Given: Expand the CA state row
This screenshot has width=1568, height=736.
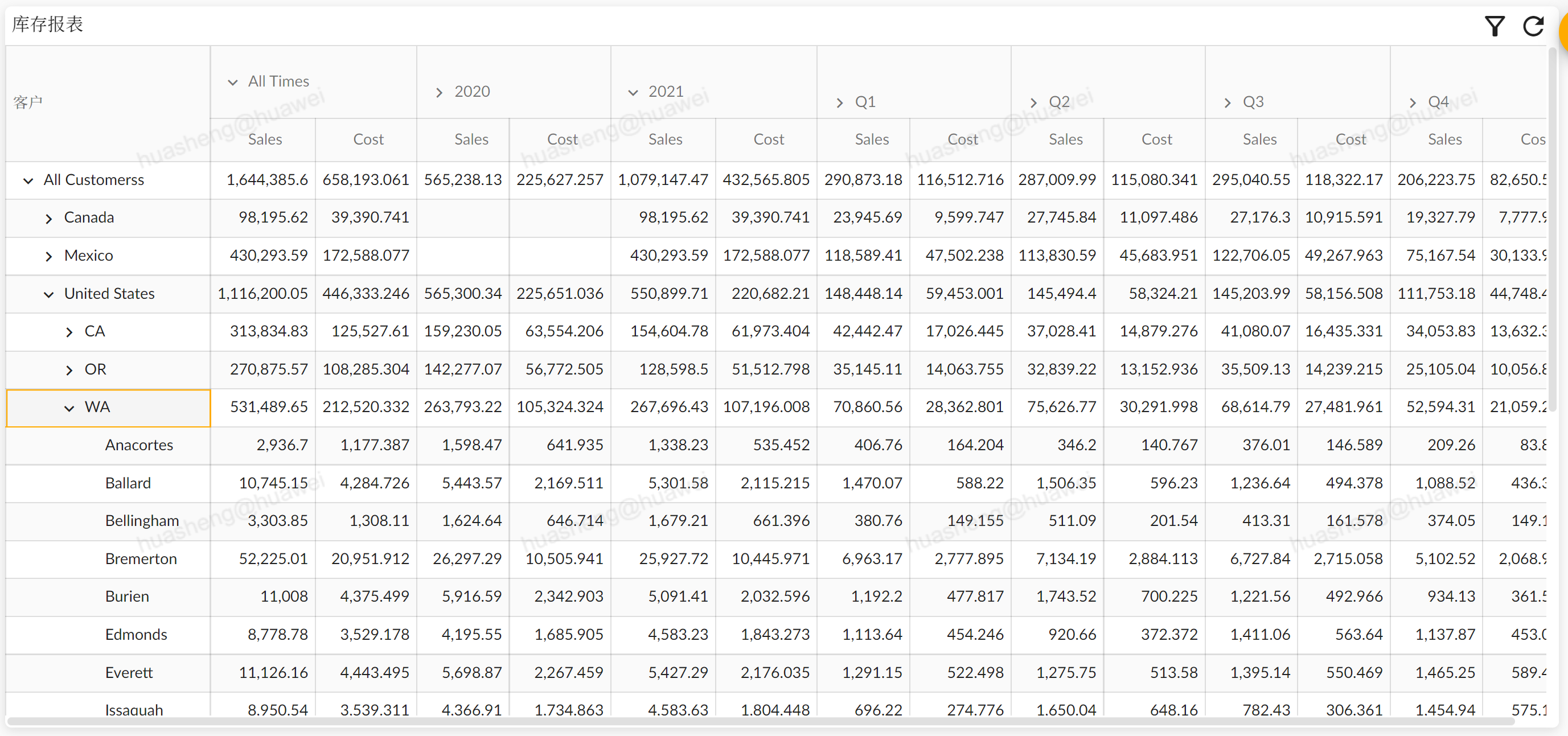Looking at the screenshot, I should click(x=69, y=332).
